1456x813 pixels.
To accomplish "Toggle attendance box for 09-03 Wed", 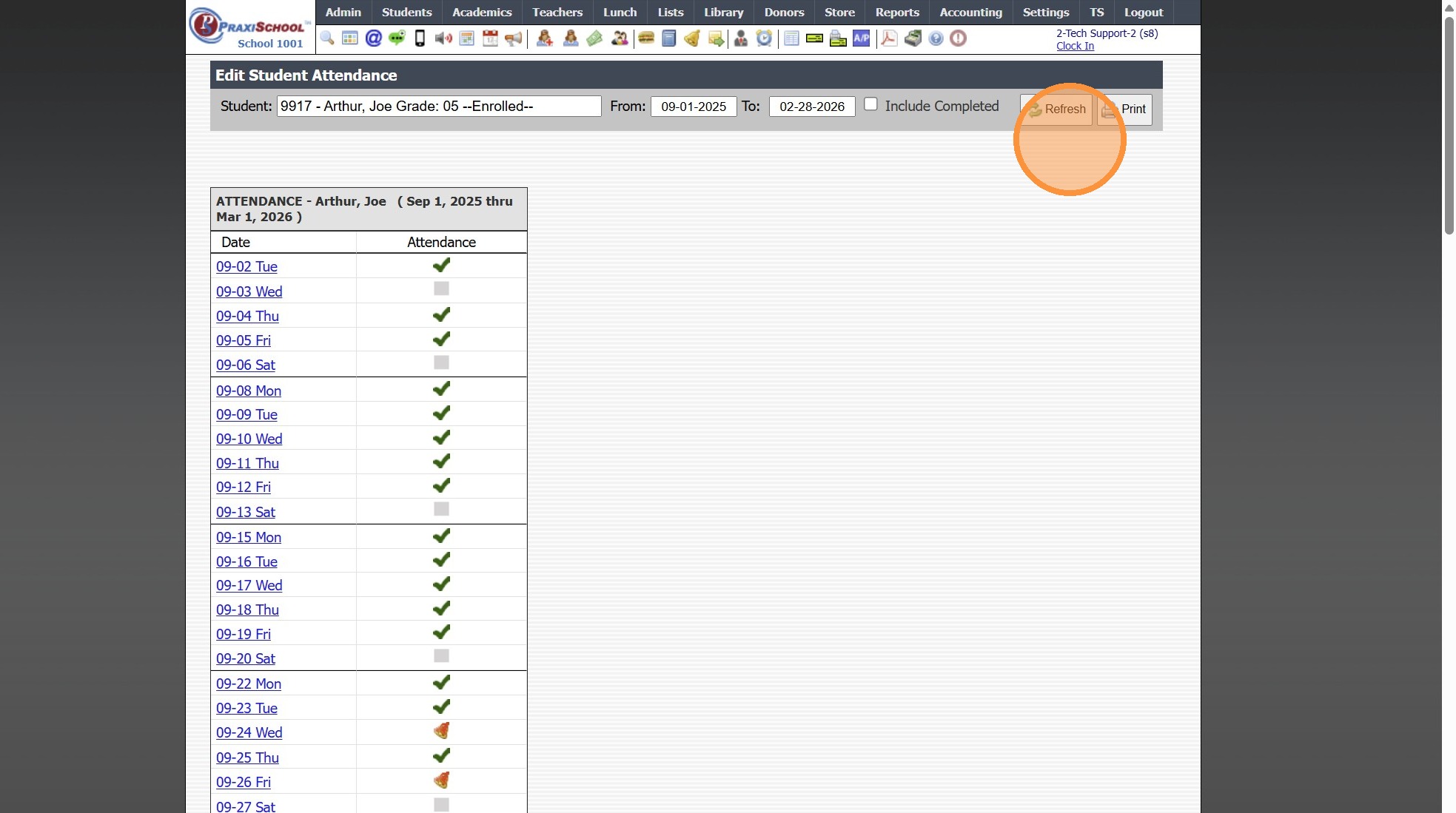I will tap(441, 289).
